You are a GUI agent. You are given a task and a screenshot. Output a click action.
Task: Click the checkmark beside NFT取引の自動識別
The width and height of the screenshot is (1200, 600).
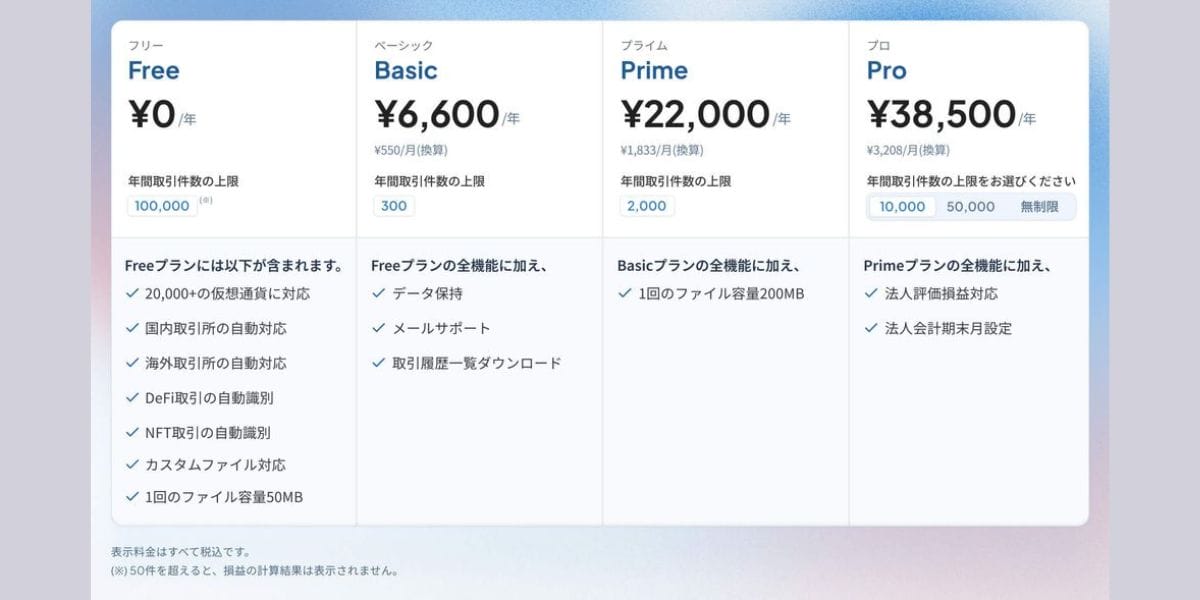point(132,432)
